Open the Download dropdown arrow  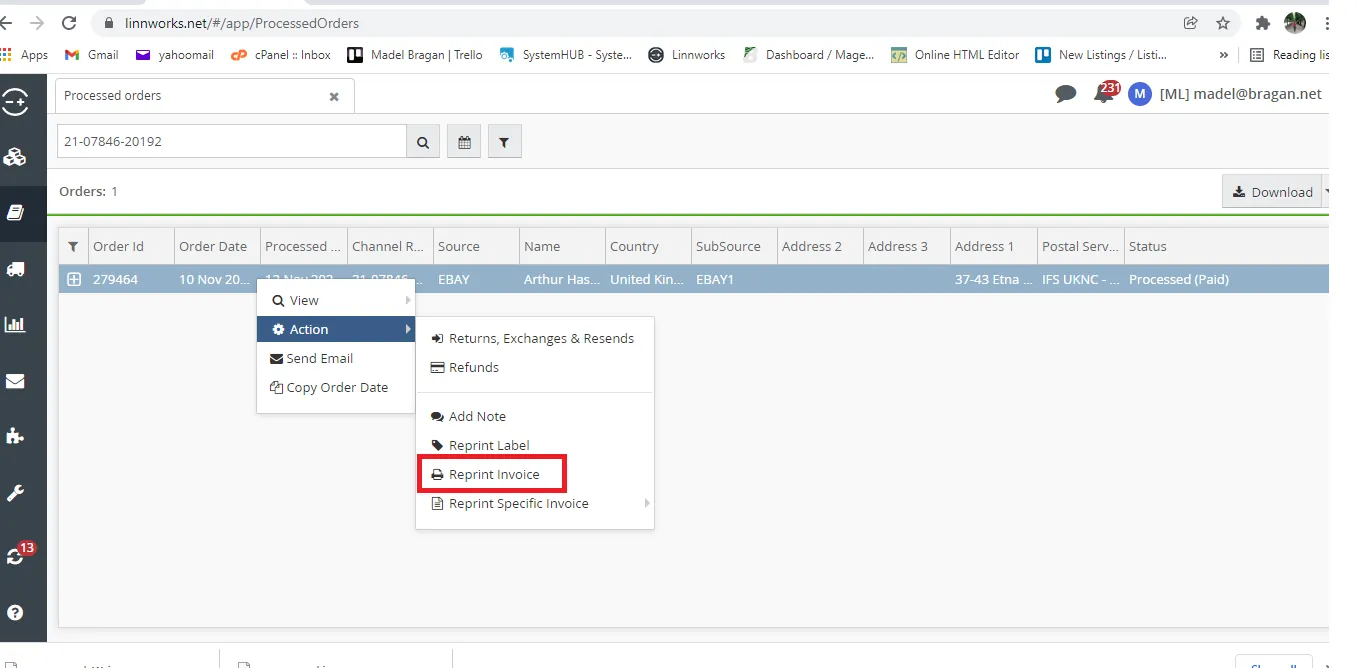[x=1326, y=192]
